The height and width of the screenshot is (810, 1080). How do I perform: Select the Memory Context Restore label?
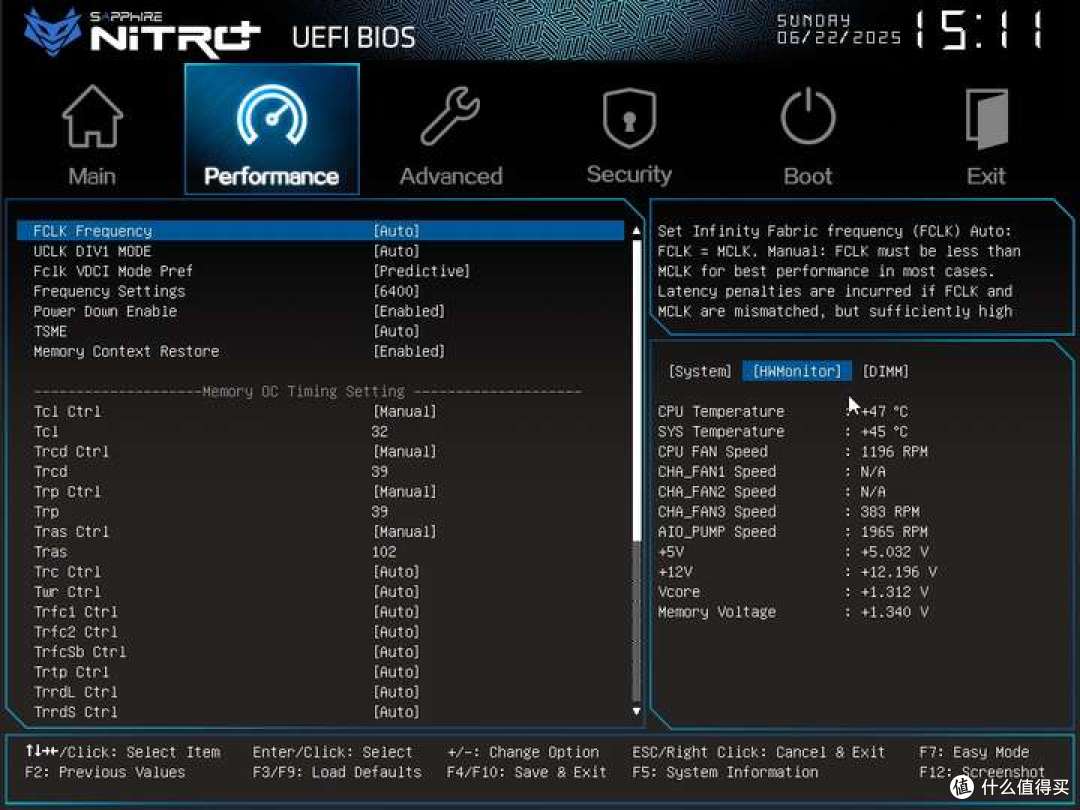click(126, 351)
